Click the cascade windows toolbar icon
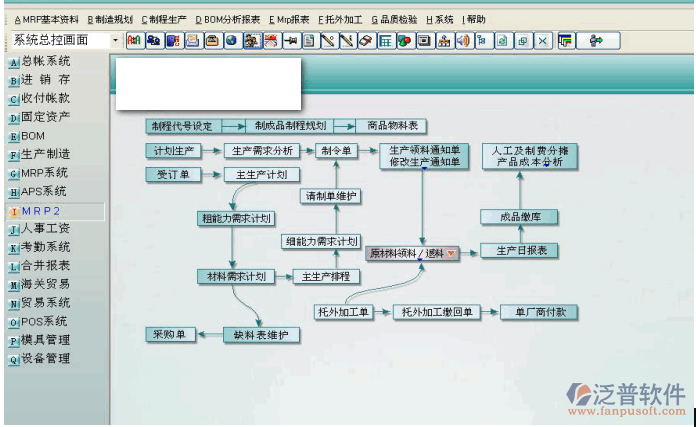 (522, 41)
